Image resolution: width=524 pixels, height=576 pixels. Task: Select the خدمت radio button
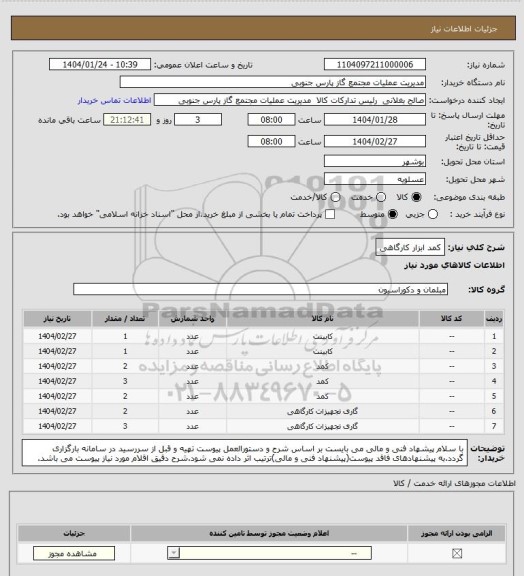click(381, 197)
